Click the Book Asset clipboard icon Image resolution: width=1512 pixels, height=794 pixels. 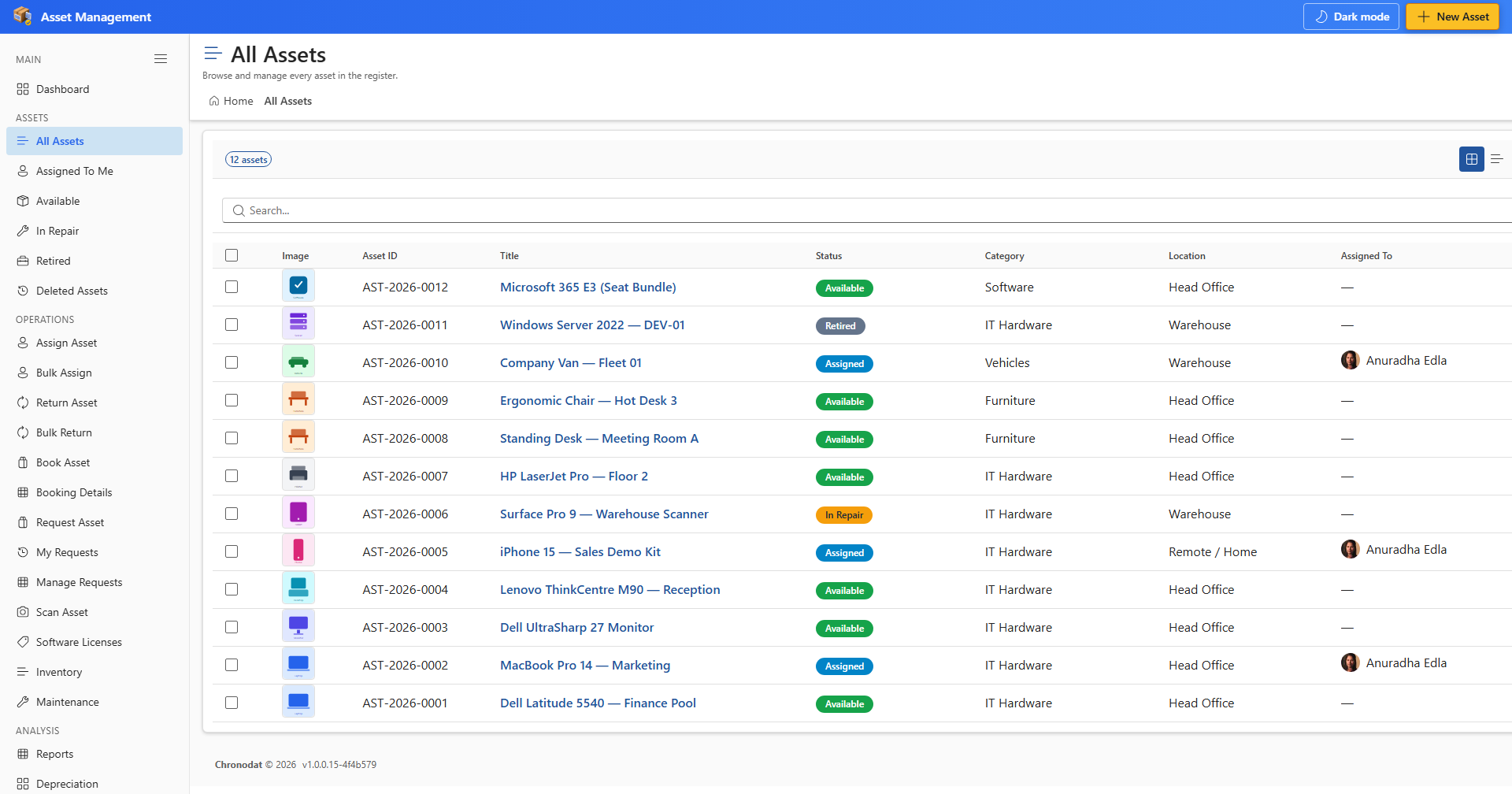pyautogui.click(x=23, y=462)
